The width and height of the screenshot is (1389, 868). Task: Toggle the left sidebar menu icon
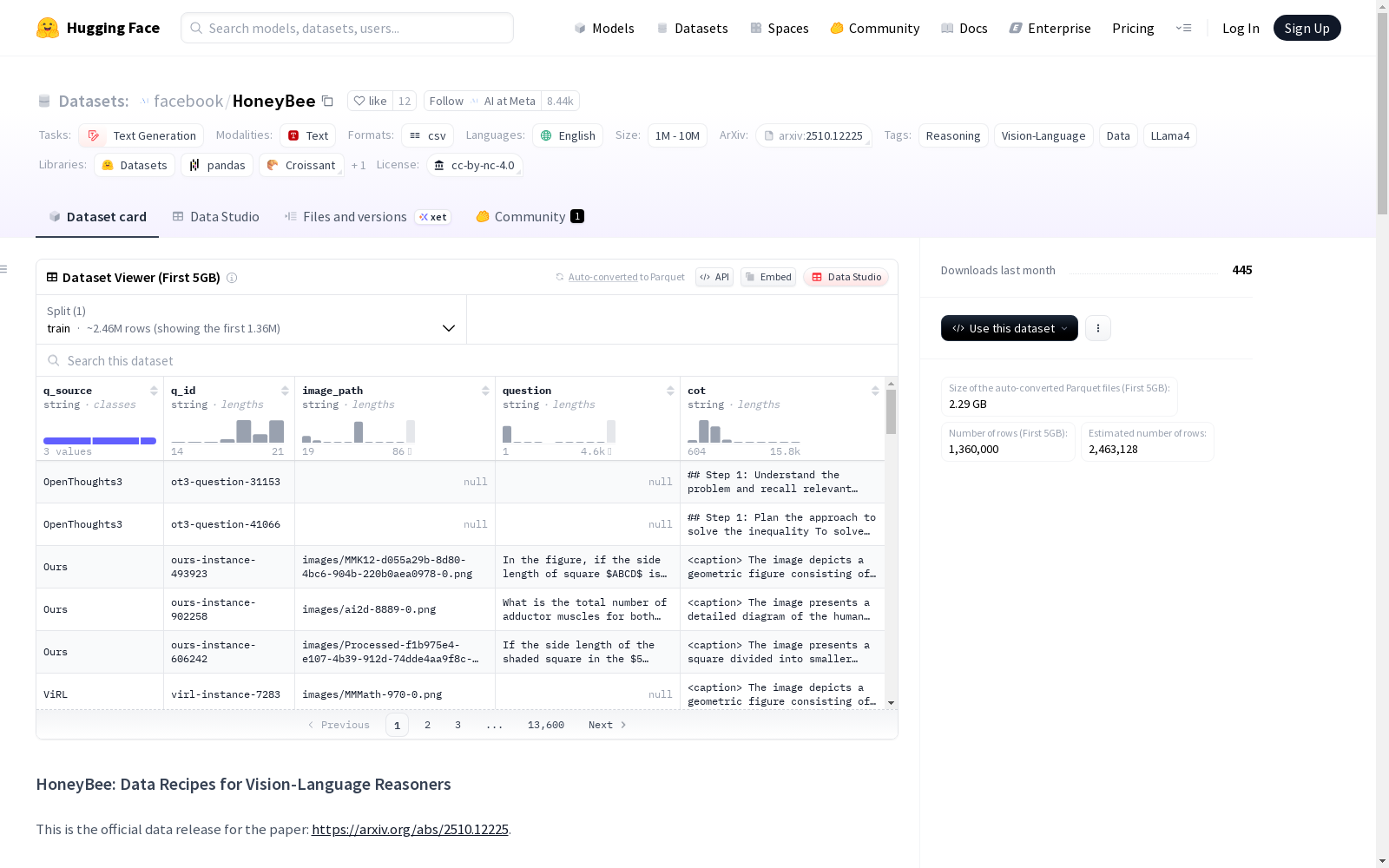coord(4,269)
